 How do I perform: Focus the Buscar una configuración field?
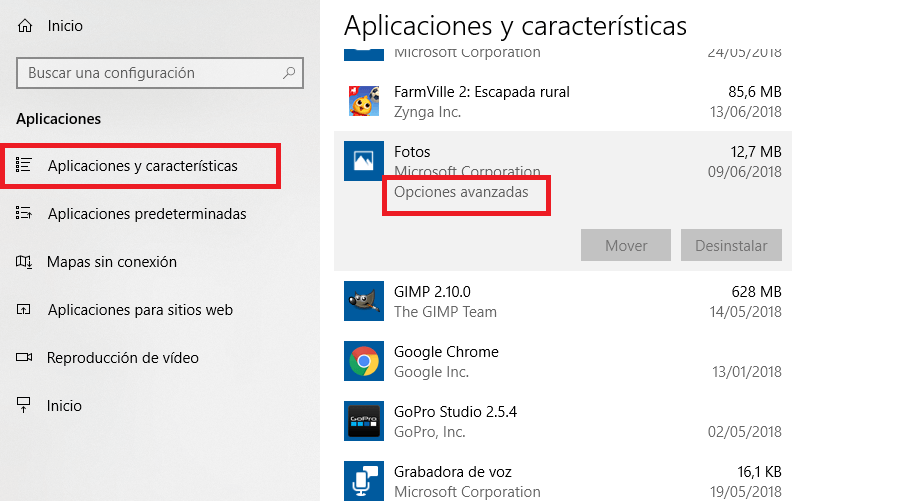pyautogui.click(x=160, y=72)
